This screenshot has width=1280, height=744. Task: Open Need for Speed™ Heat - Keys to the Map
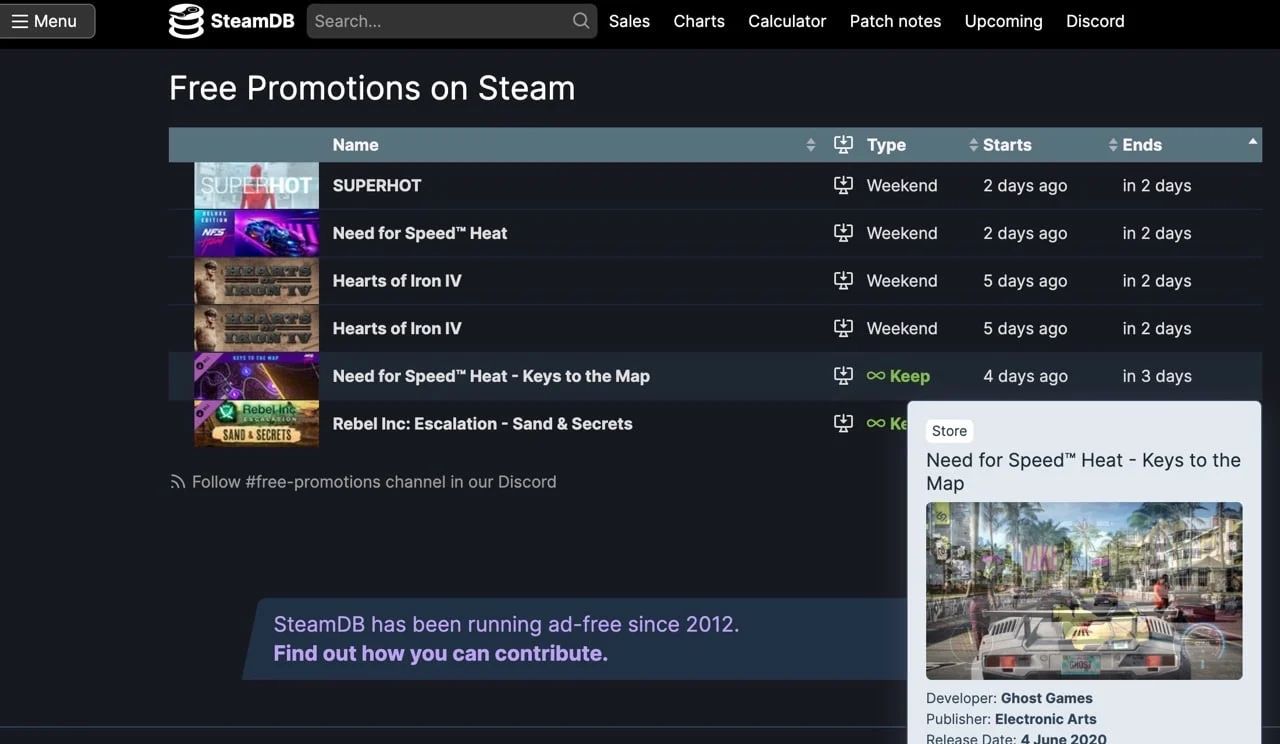point(491,376)
